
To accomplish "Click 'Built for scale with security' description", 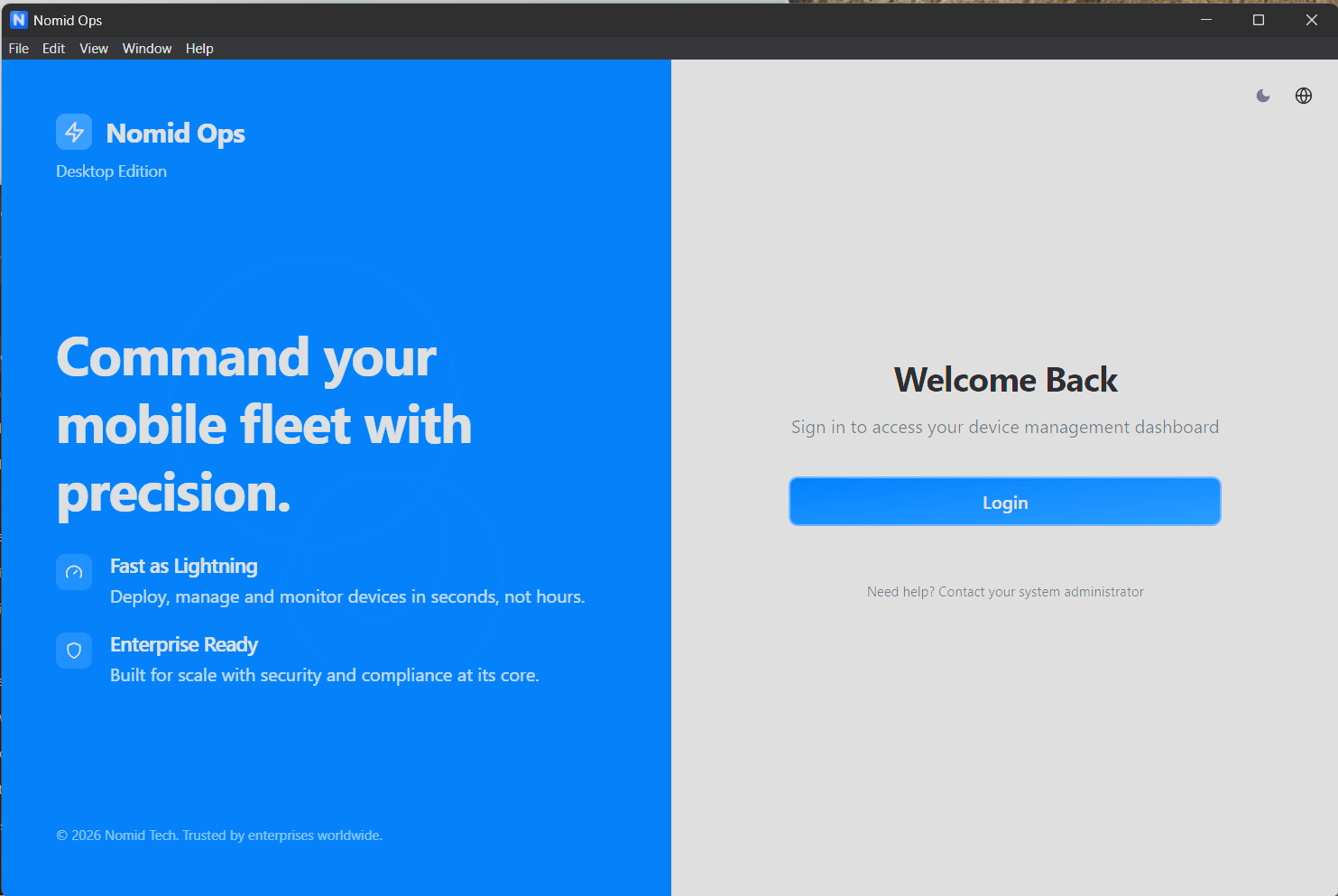I will pos(325,675).
